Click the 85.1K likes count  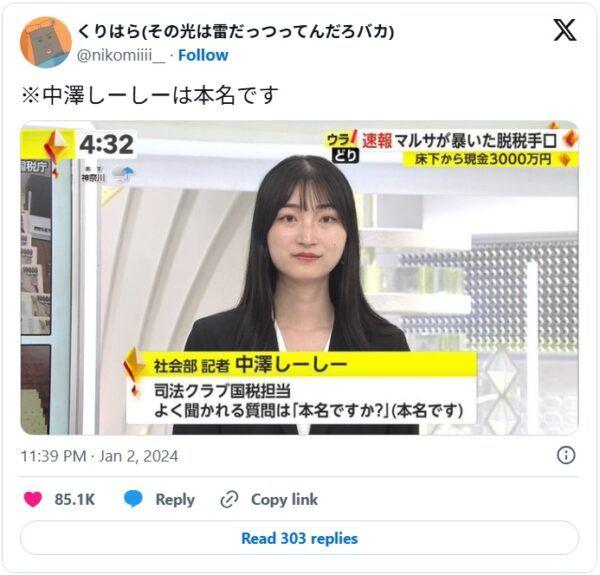(75, 499)
